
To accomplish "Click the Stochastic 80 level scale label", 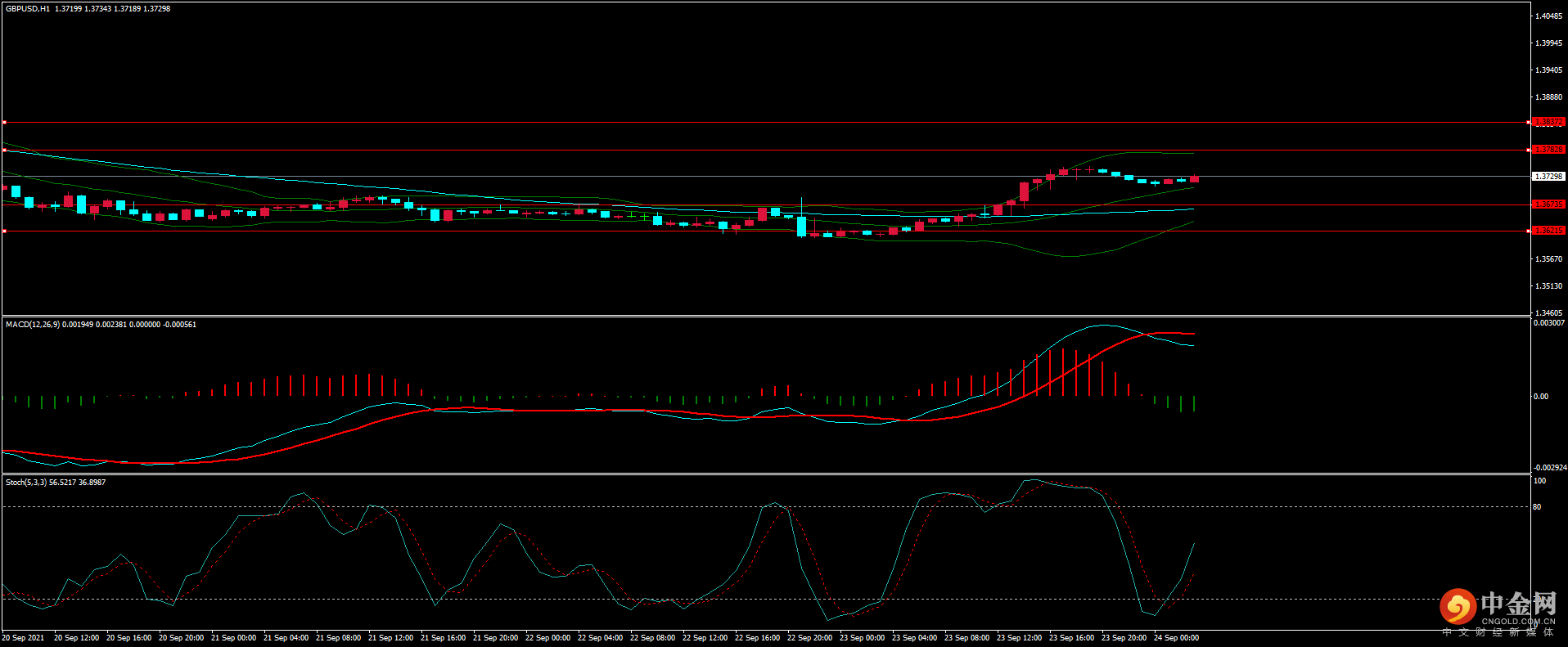I will 1537,507.
